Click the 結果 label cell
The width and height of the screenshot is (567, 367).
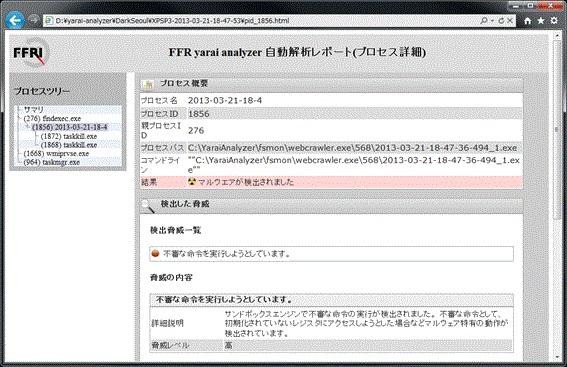pos(149,182)
